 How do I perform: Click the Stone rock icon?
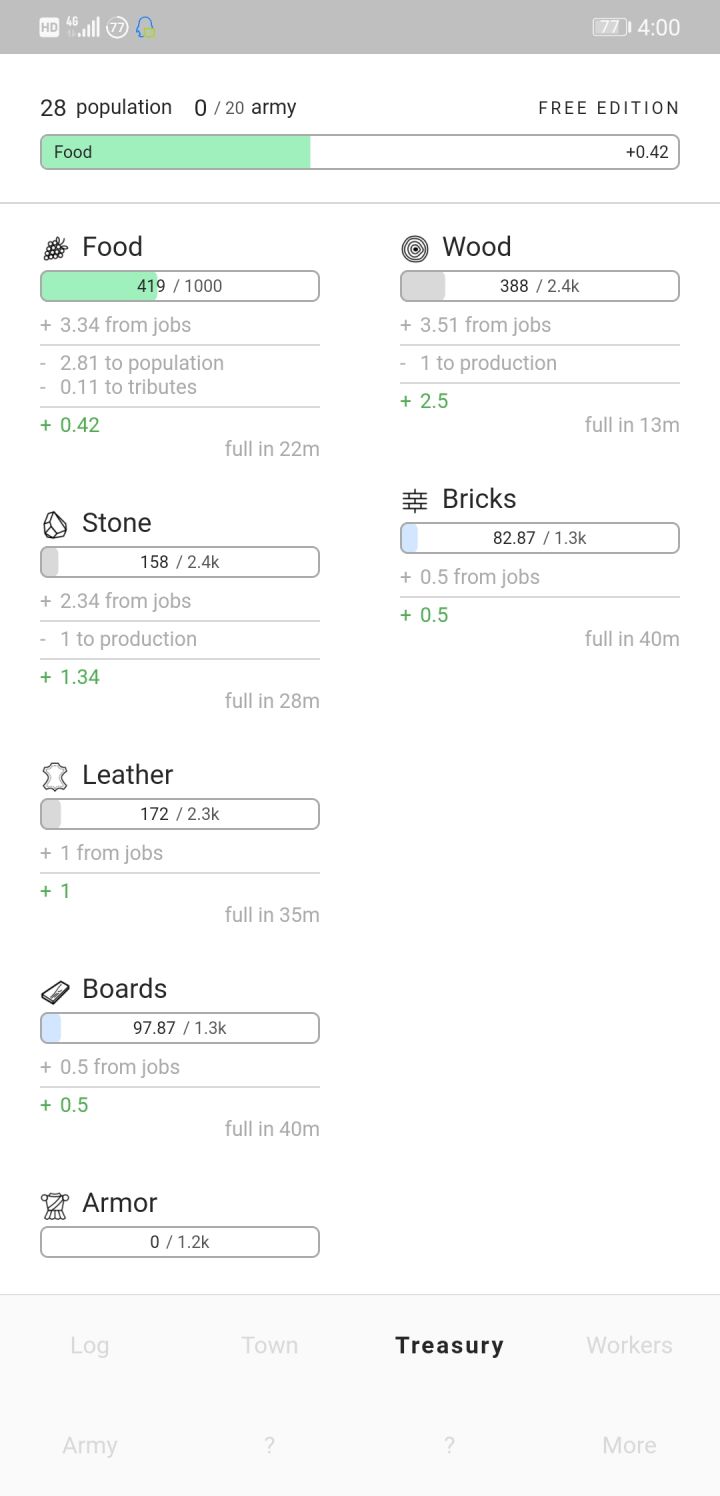point(55,524)
